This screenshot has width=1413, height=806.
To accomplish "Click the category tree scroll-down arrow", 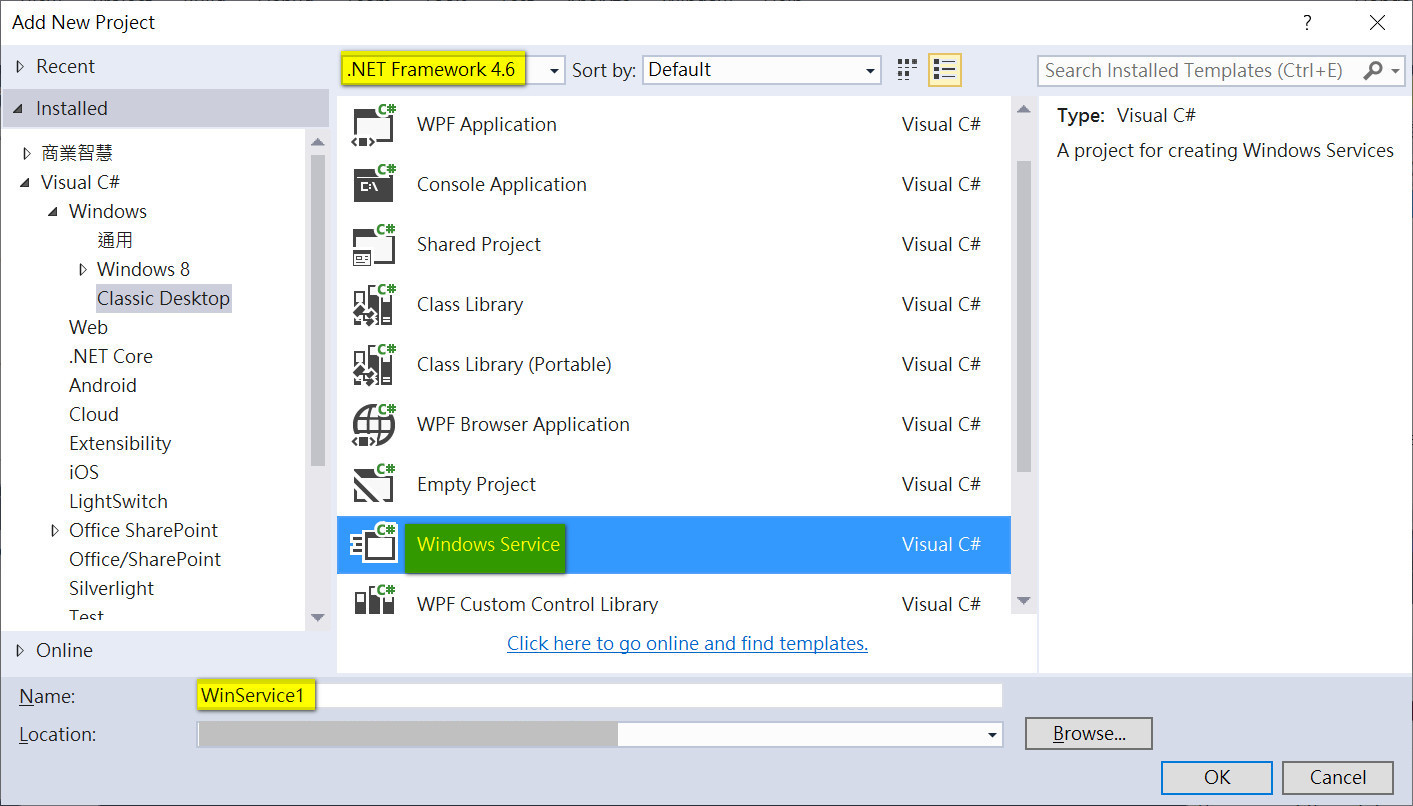I will click(318, 619).
